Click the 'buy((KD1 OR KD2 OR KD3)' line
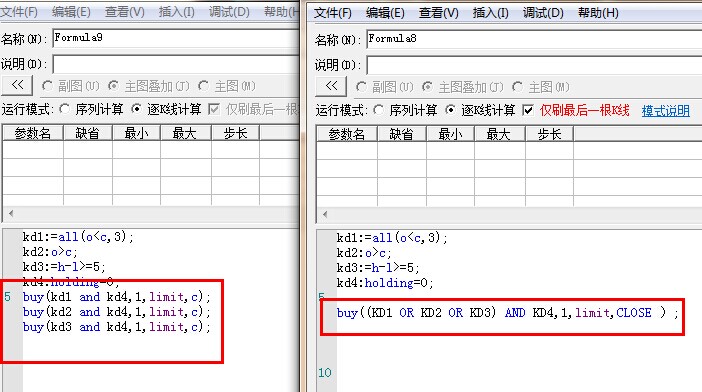This screenshot has width=702, height=392. click(x=507, y=312)
